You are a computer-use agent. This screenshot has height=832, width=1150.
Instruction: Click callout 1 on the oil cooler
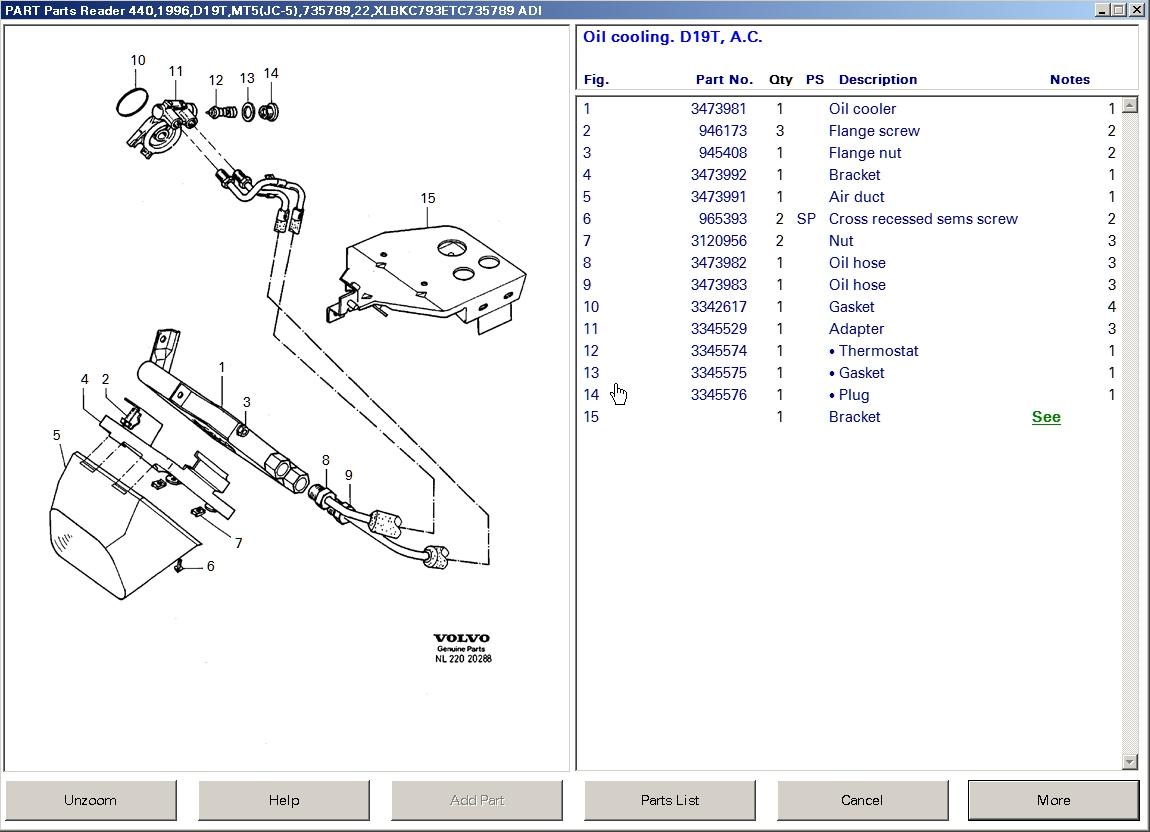pyautogui.click(x=221, y=367)
